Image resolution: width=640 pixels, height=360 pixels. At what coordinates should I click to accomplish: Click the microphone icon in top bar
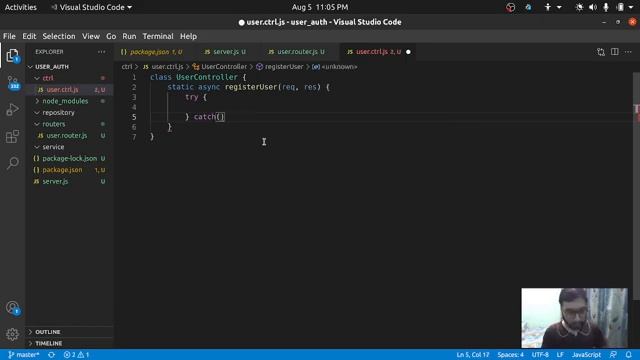click(x=606, y=7)
